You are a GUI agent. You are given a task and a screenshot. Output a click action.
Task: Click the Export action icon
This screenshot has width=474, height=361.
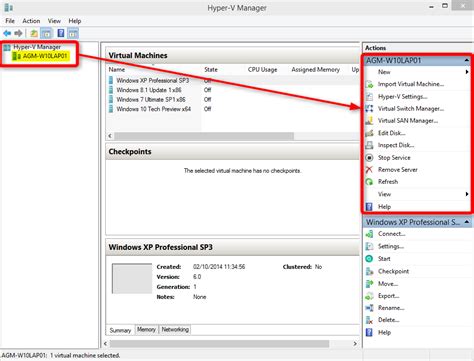point(369,296)
